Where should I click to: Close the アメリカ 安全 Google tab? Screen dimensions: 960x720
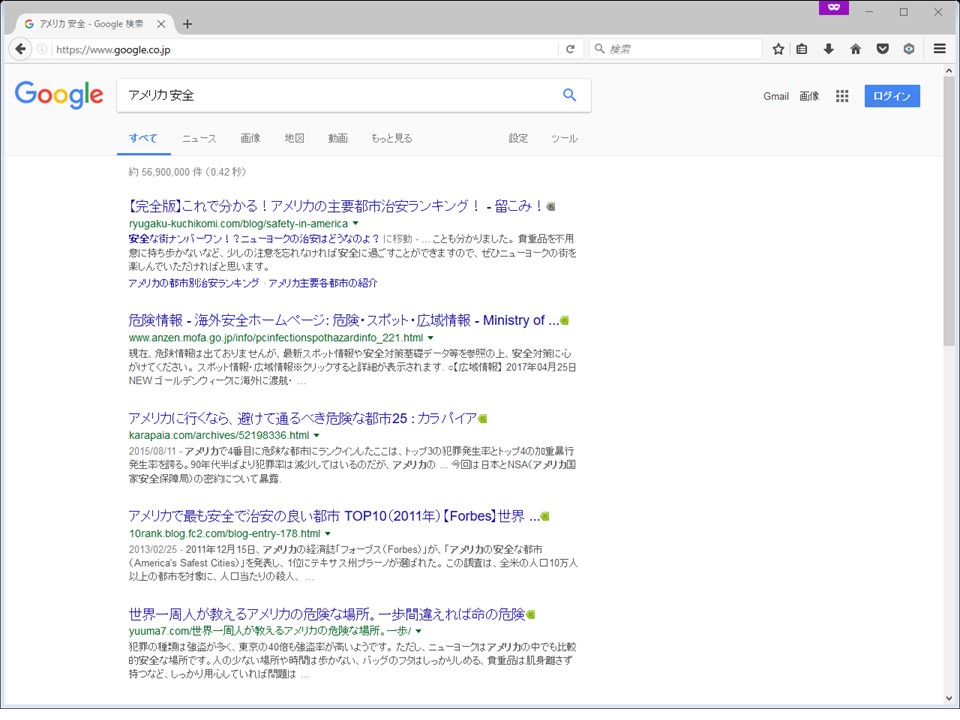click(161, 24)
